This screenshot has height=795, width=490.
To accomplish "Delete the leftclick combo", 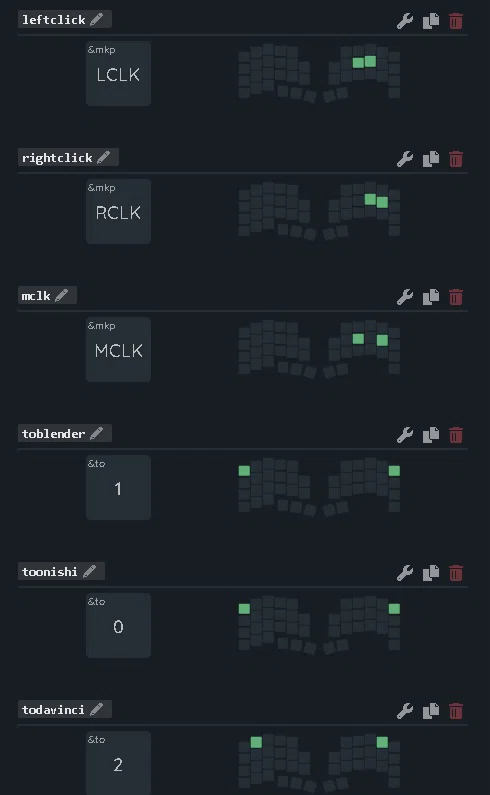I will (x=456, y=21).
